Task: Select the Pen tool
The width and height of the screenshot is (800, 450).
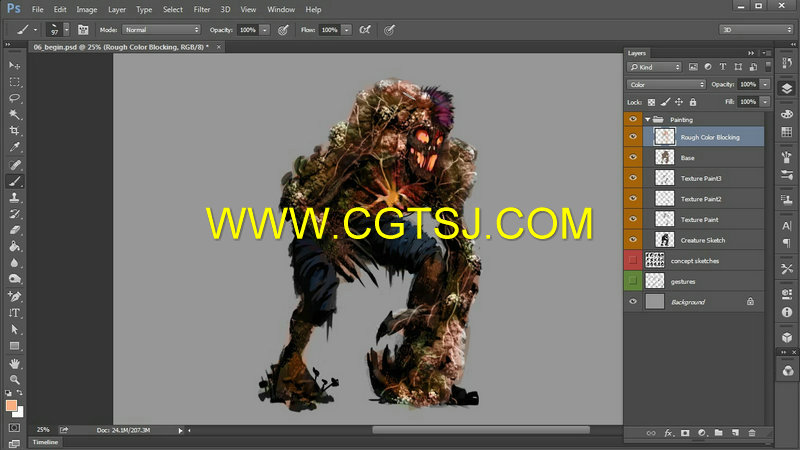Action: [14, 296]
